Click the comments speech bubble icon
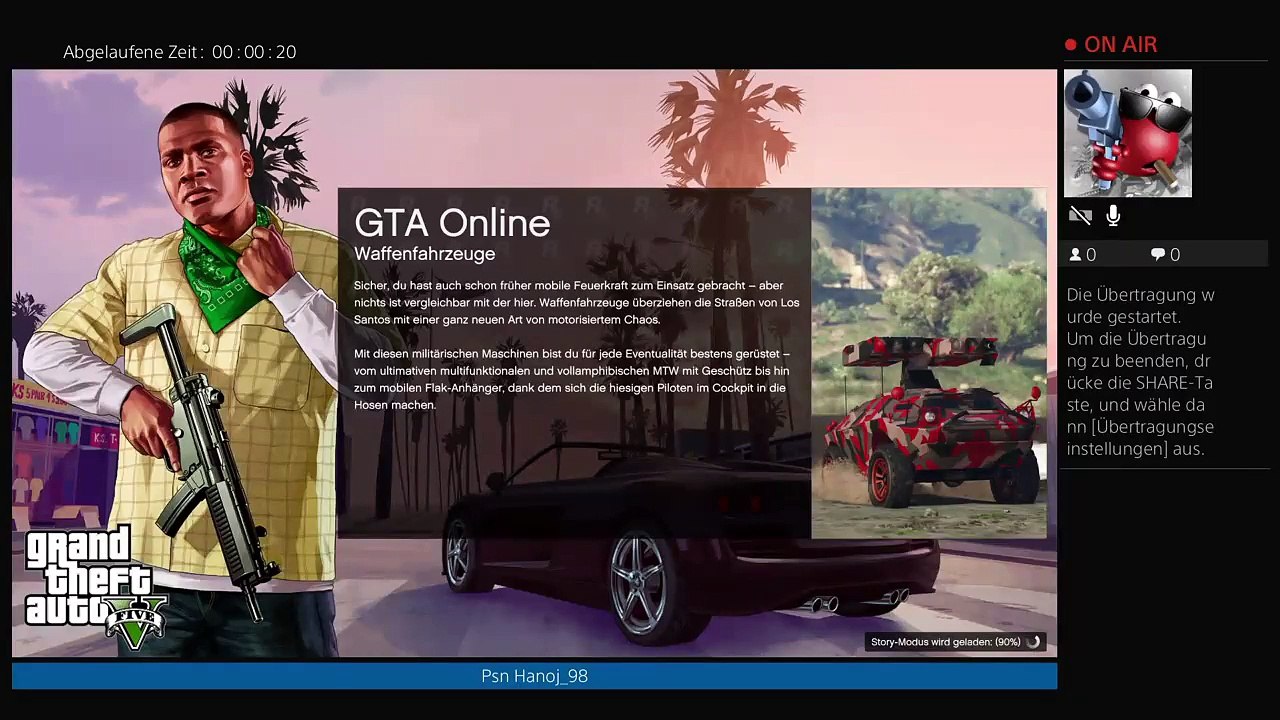1280x720 pixels. (1158, 255)
